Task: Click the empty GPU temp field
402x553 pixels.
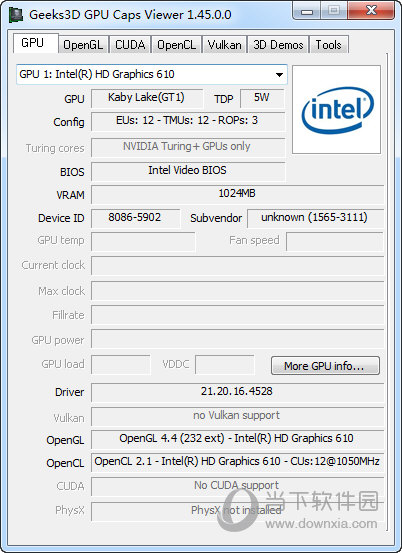Action: point(143,242)
